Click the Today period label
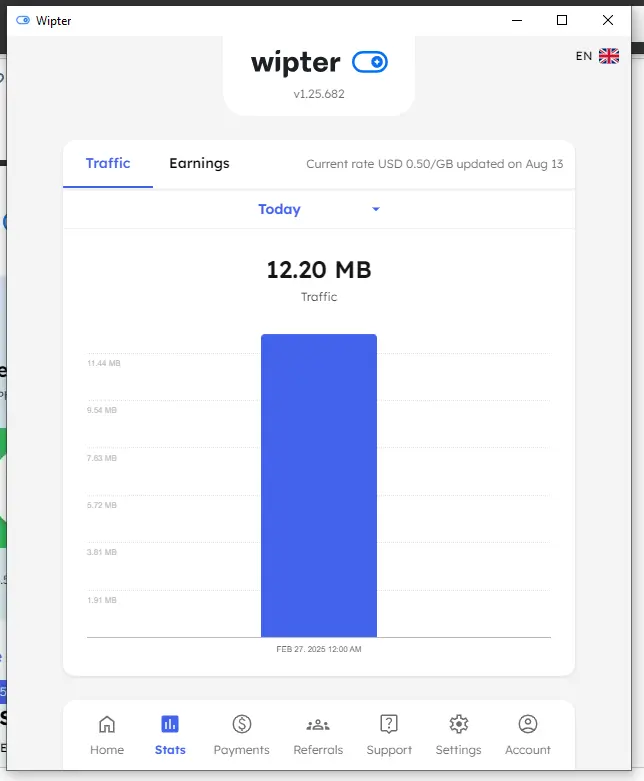644x781 pixels. 279,209
